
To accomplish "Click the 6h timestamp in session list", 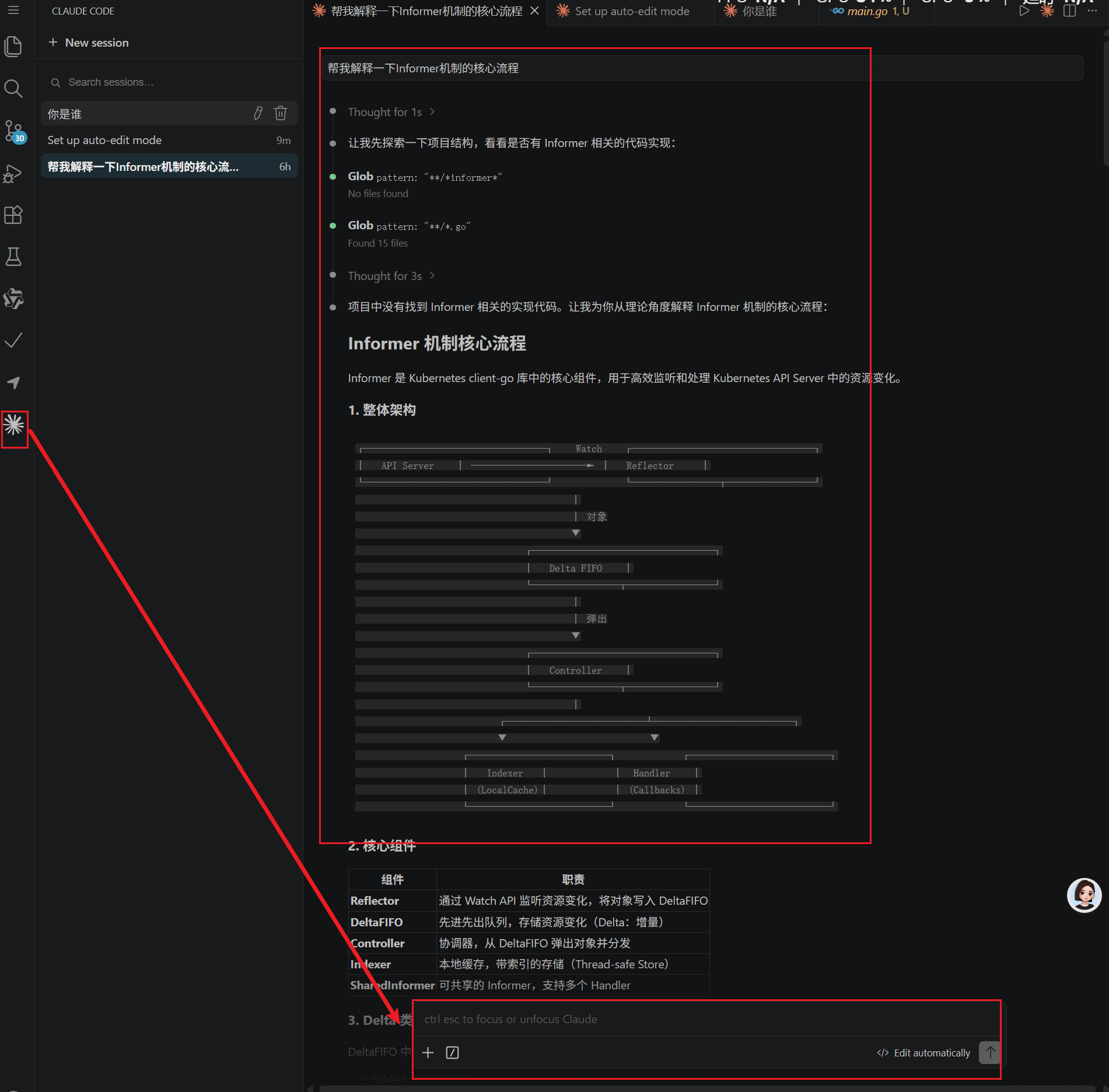I will pos(285,167).
